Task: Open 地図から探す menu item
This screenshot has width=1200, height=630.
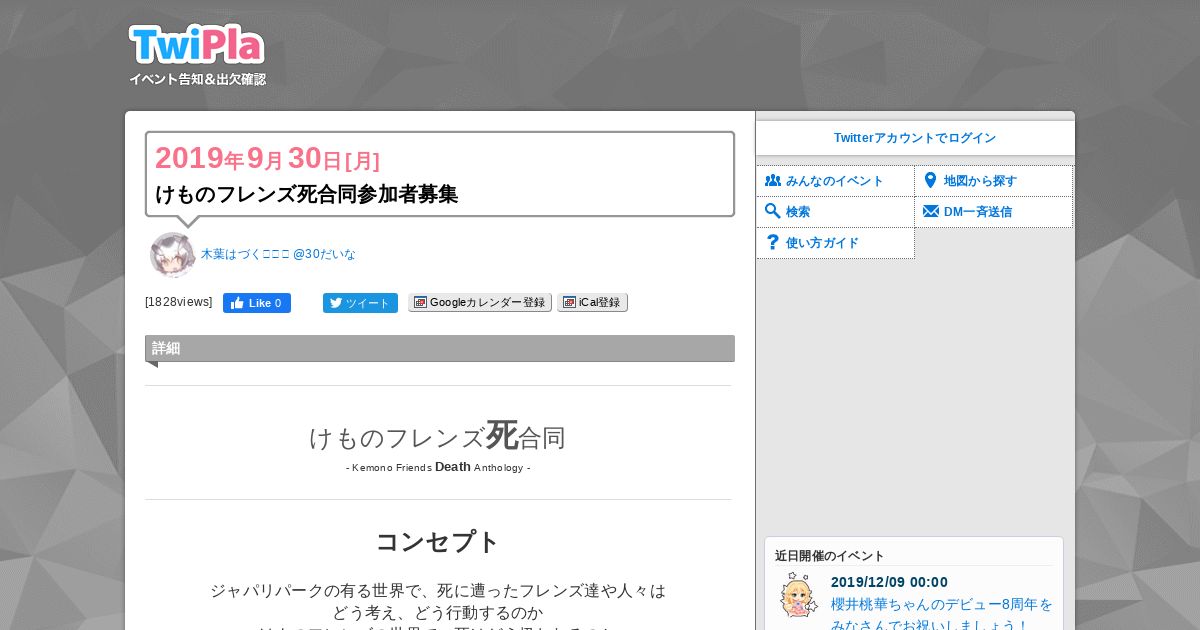Action: [994, 181]
